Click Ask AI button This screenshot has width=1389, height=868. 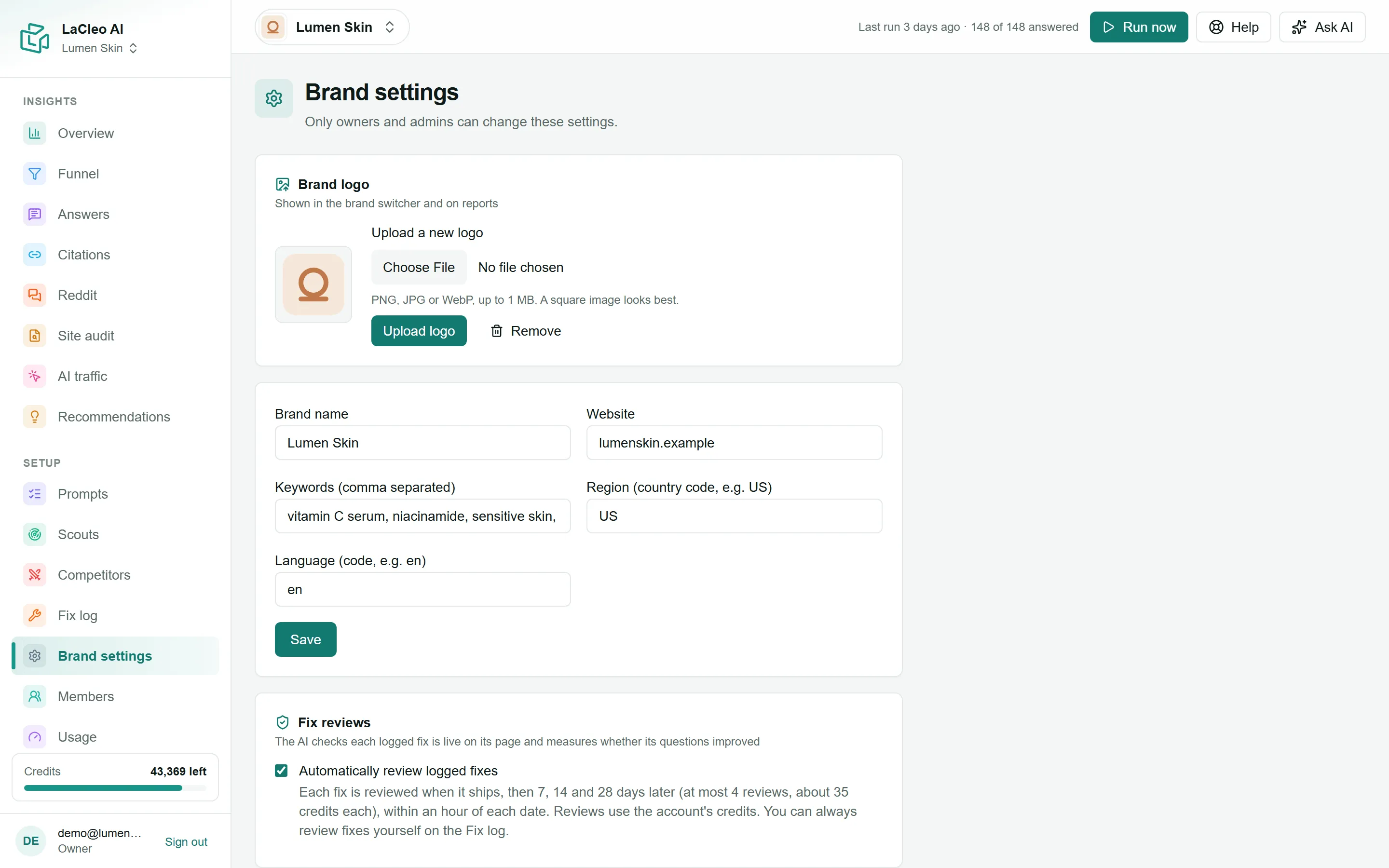click(x=1322, y=27)
